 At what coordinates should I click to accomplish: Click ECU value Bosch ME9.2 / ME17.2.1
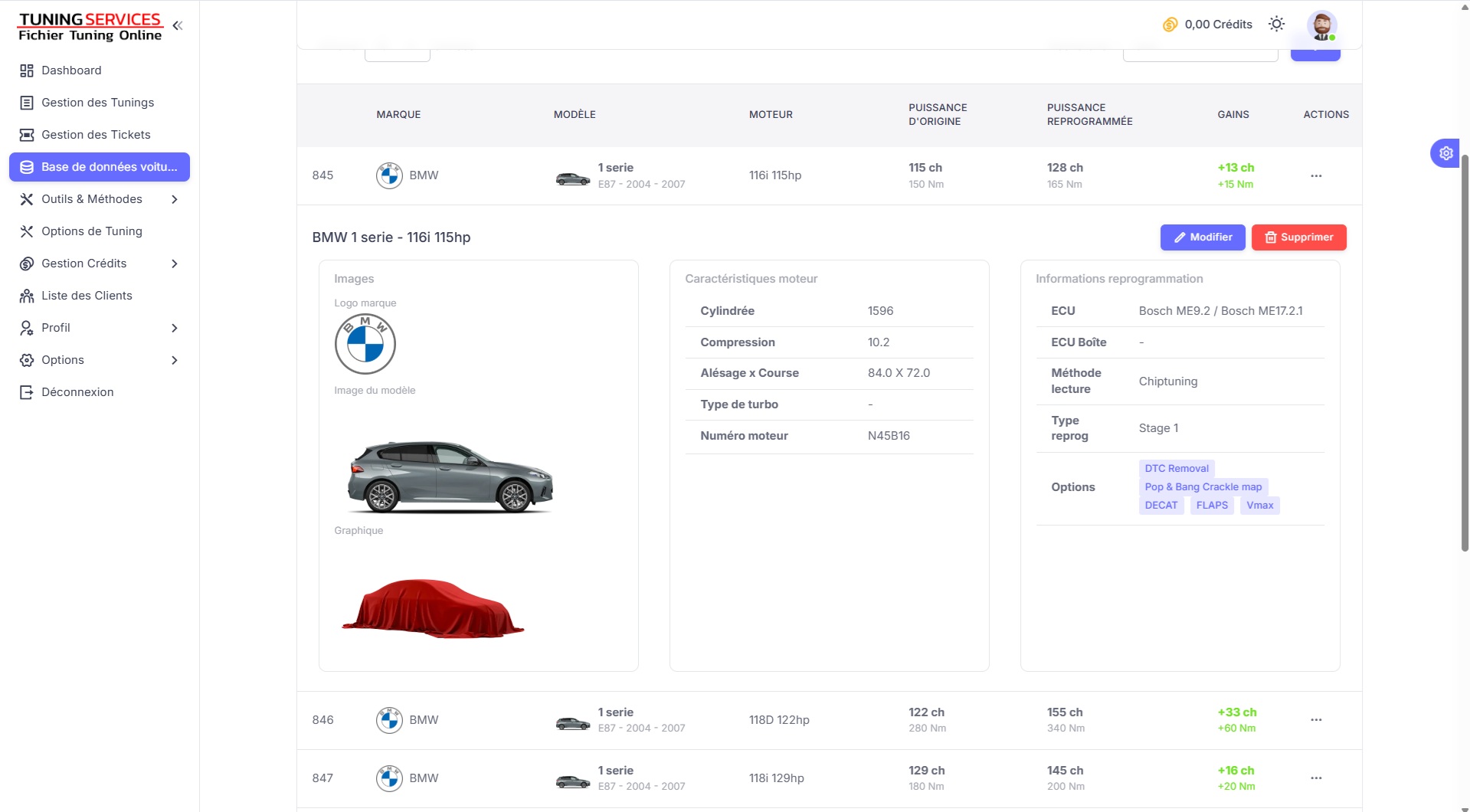(x=1220, y=311)
